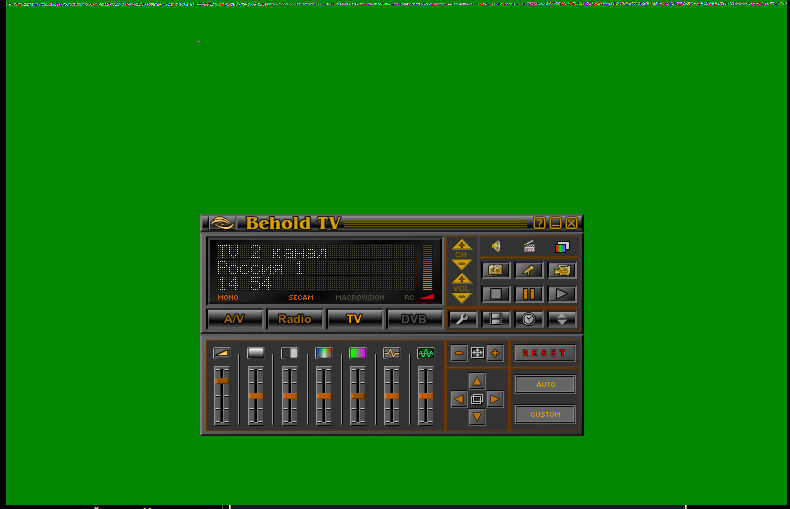Click the RC indicator on the display

coord(409,298)
